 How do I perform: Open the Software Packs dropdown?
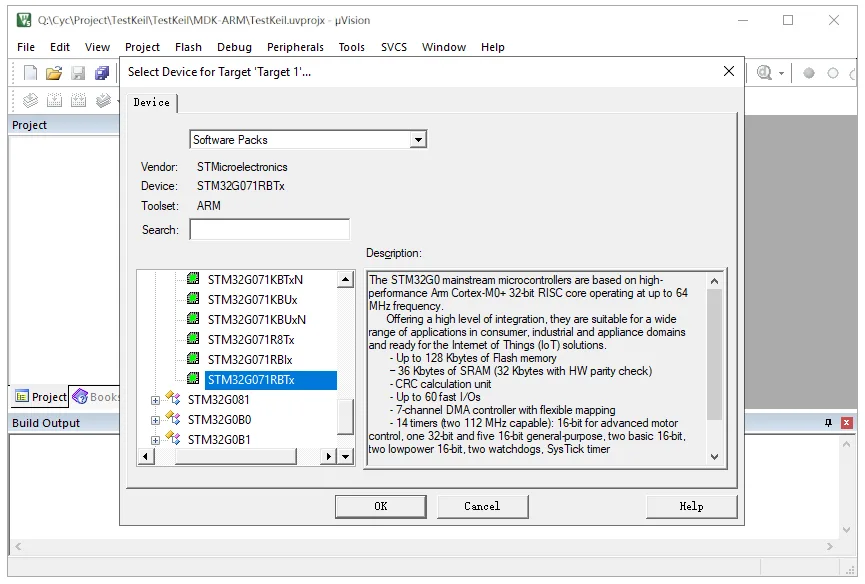tap(418, 140)
